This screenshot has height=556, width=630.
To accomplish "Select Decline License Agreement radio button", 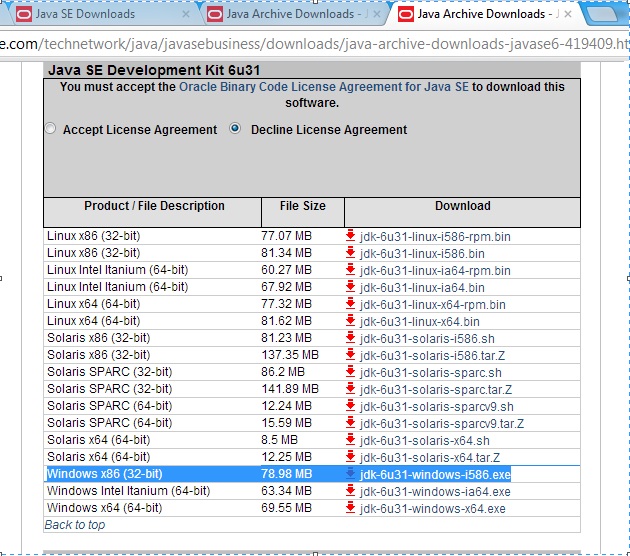I will pyautogui.click(x=235, y=129).
